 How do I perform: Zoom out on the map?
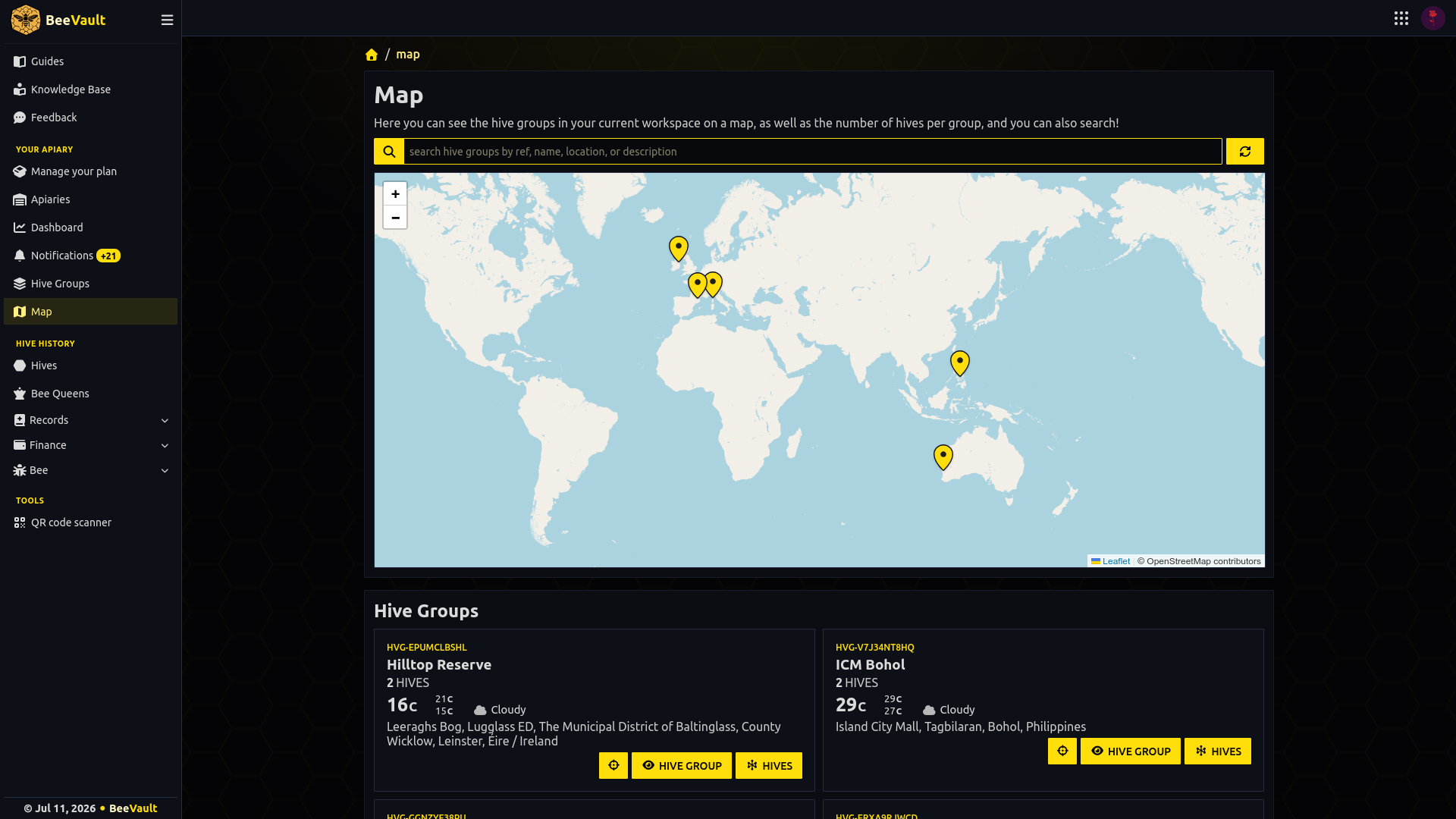[x=395, y=218]
